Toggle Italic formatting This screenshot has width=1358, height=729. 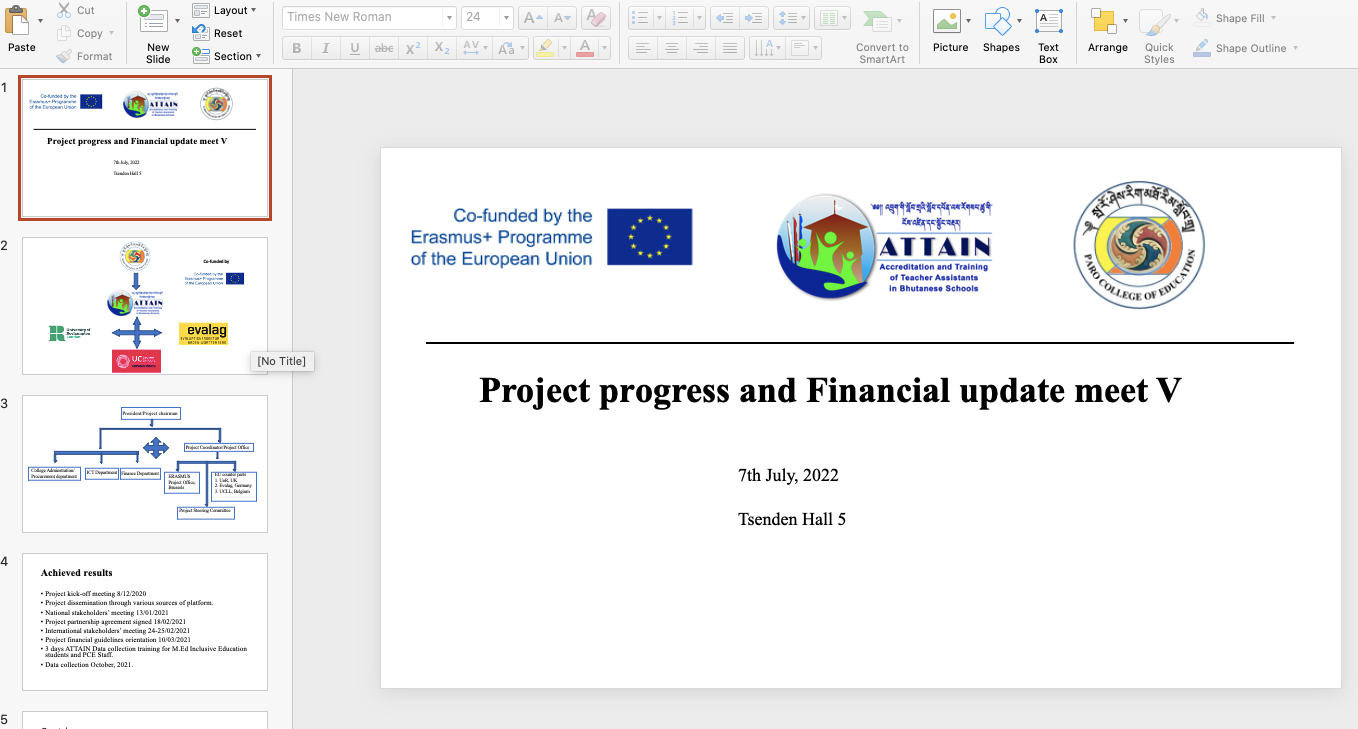coord(326,47)
